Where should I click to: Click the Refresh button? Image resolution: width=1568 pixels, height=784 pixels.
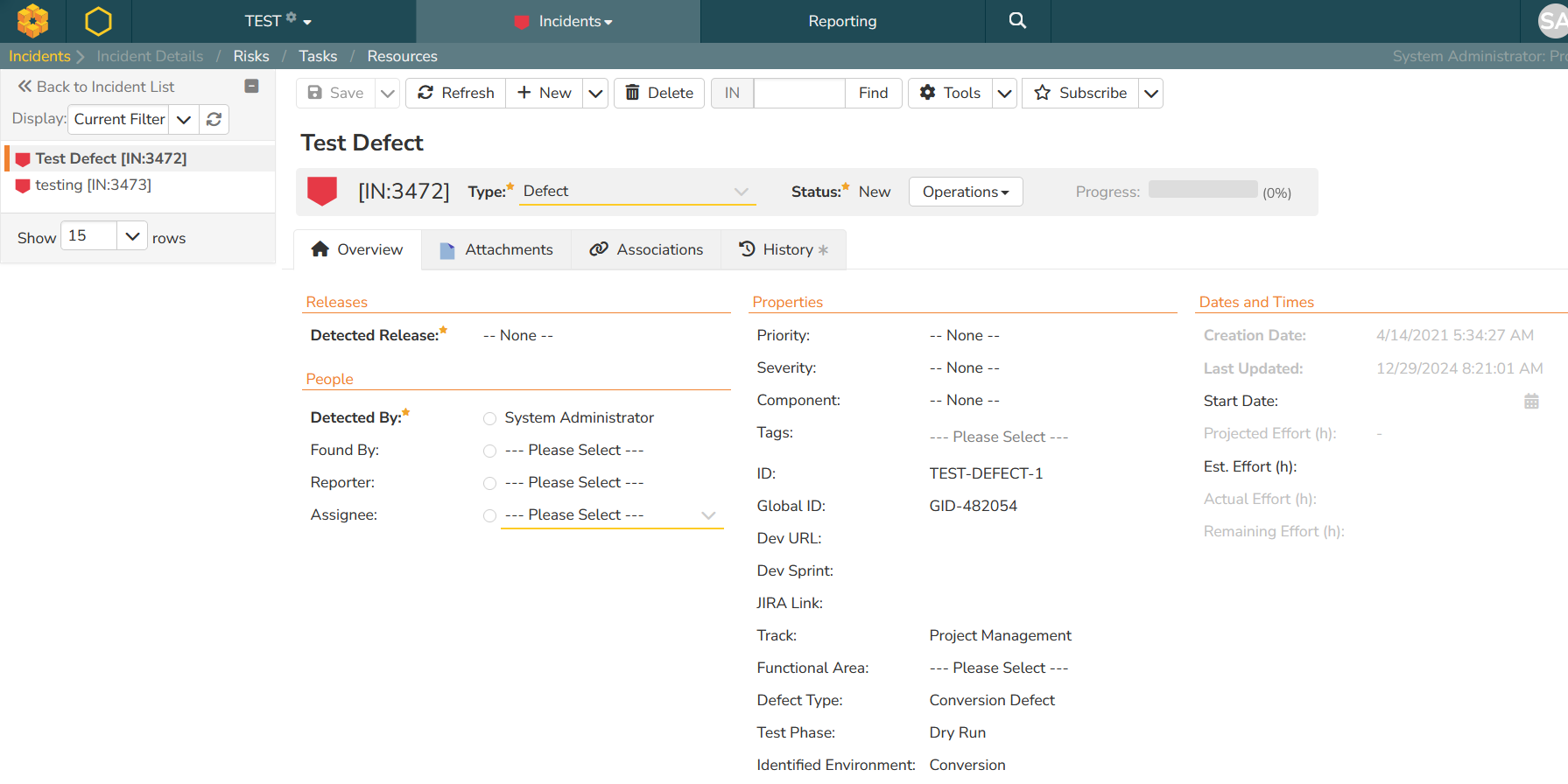pos(456,93)
